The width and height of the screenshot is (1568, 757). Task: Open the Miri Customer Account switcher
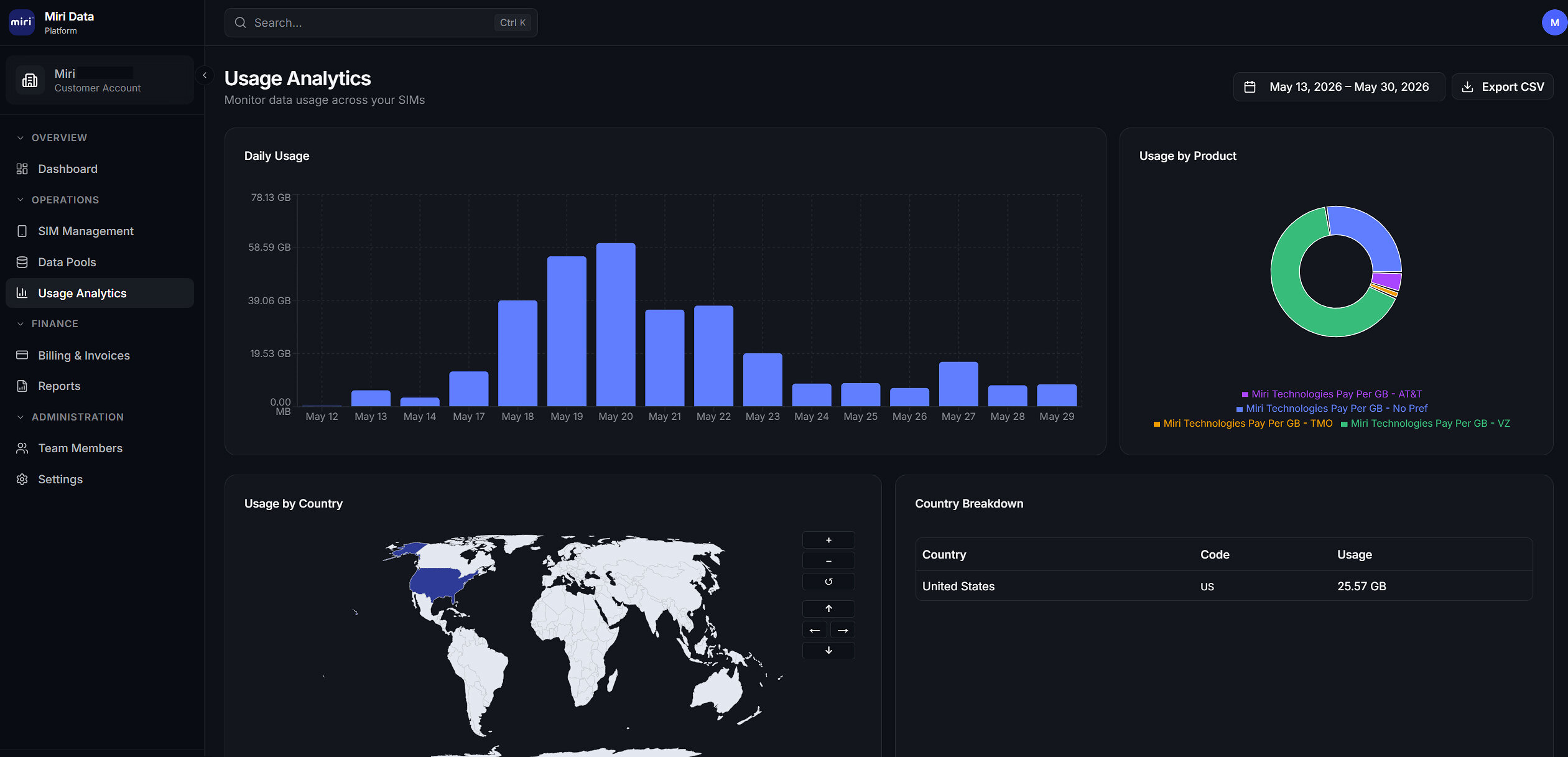(100, 80)
